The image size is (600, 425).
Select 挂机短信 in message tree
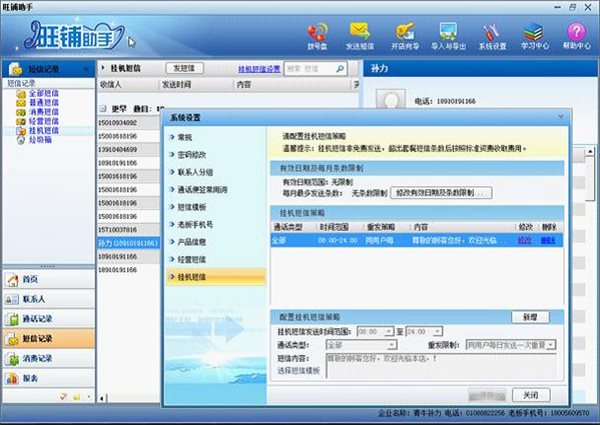(x=44, y=131)
